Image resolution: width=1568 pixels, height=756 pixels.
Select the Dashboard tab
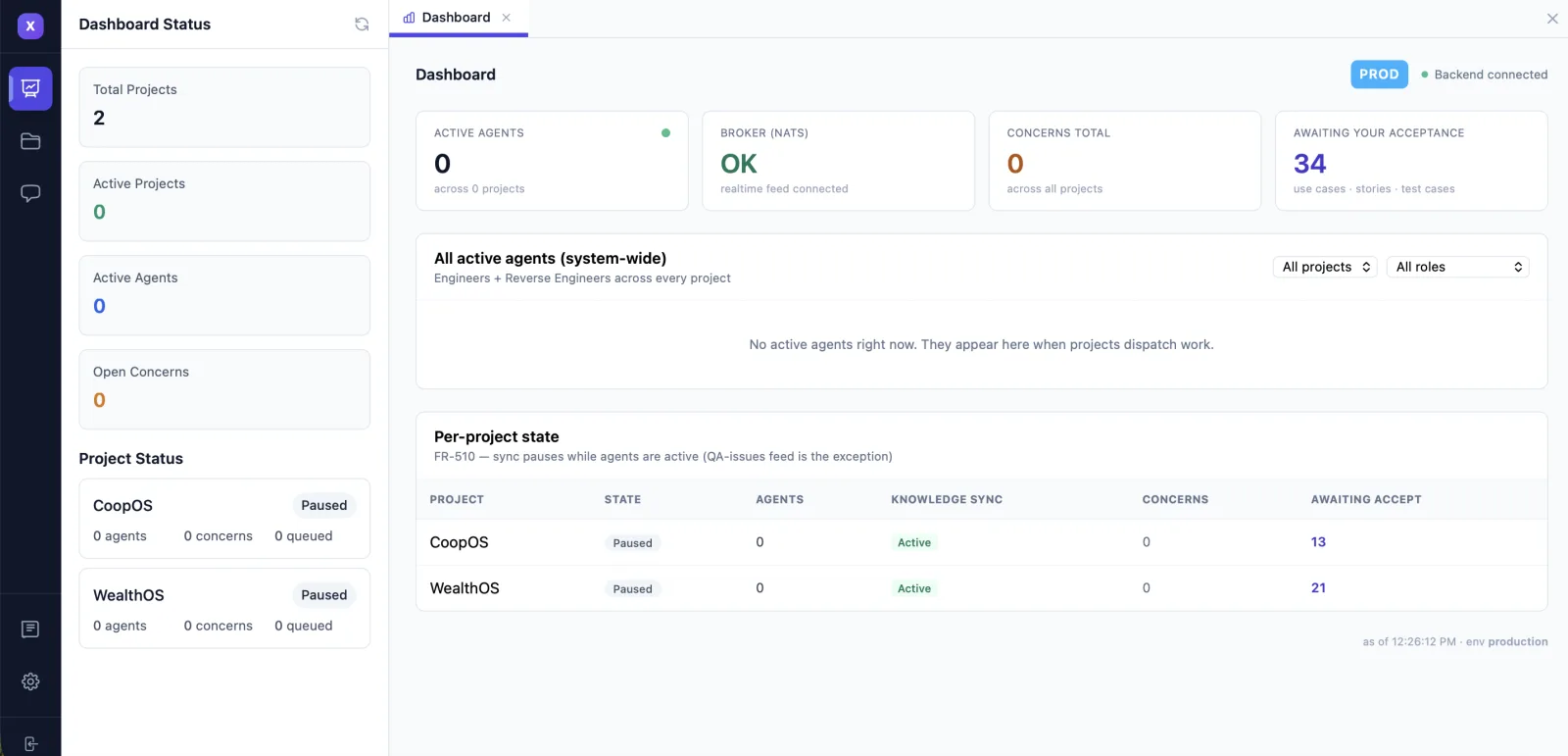tap(459, 18)
